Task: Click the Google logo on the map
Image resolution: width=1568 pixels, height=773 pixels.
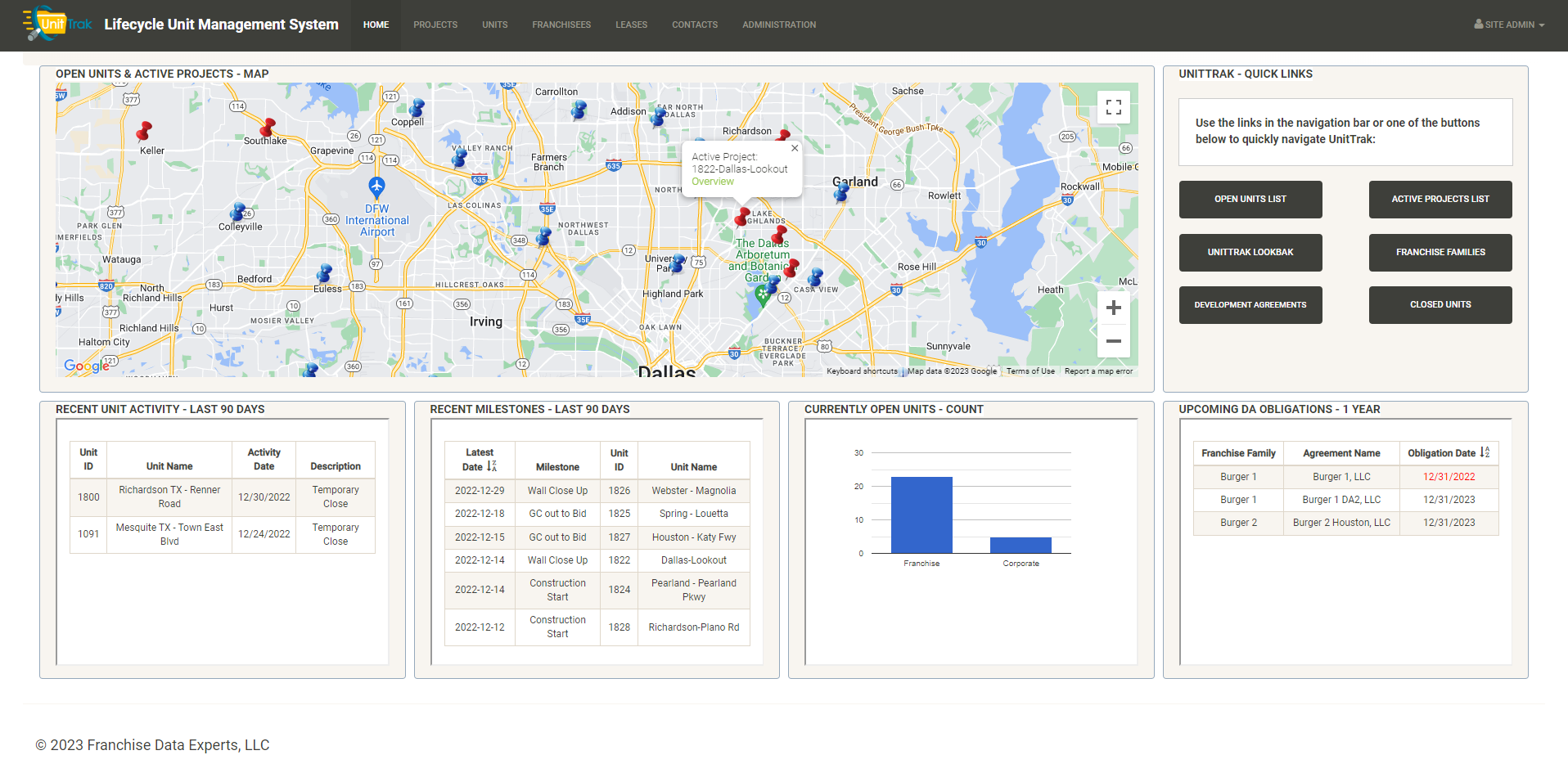Action: click(84, 366)
